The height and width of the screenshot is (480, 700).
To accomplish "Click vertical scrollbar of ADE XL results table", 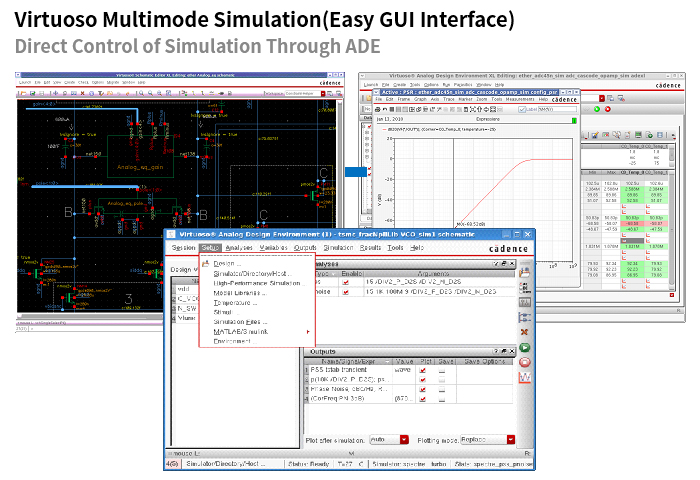I will pos(671,232).
